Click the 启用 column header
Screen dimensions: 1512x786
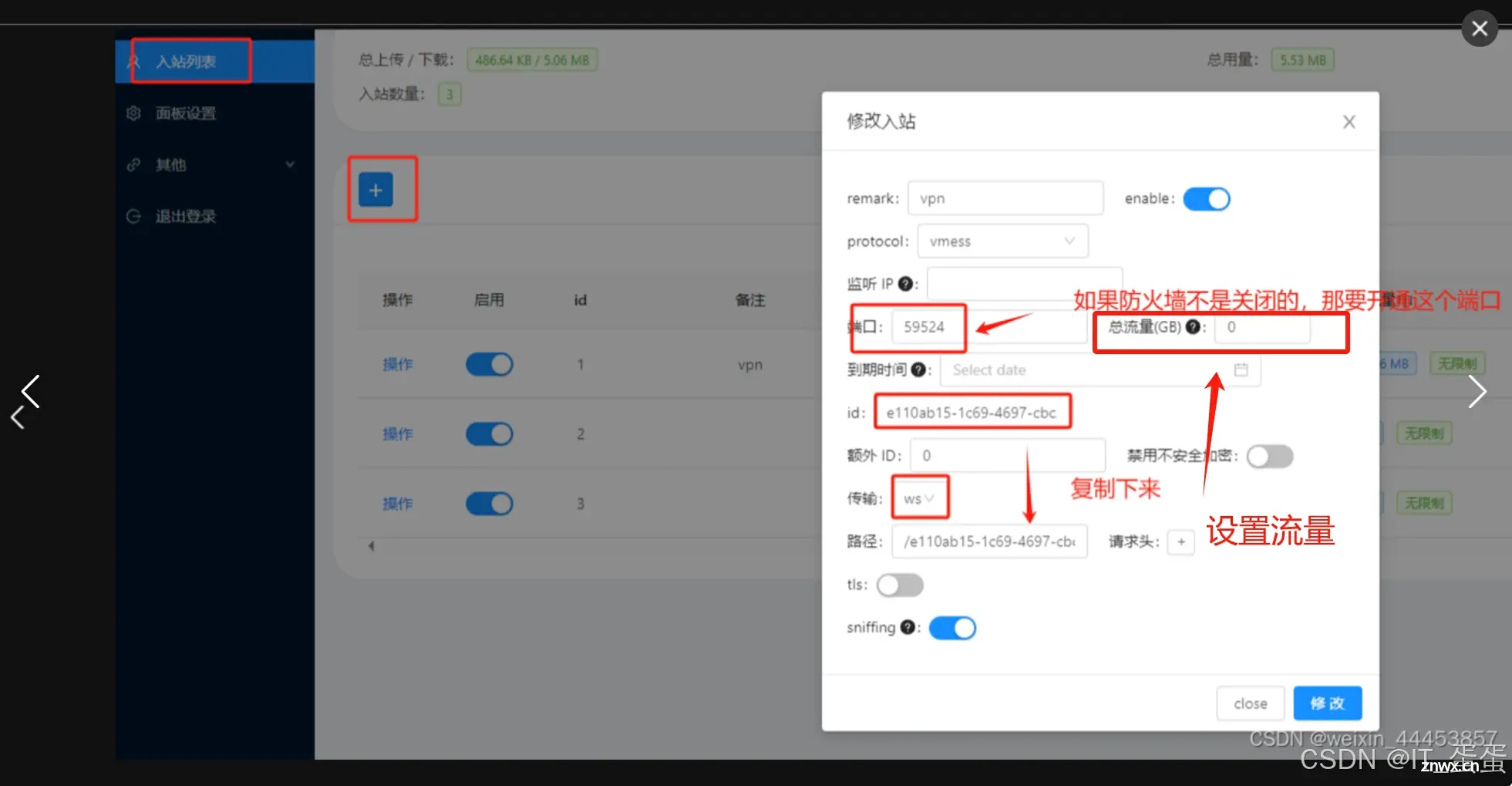point(489,300)
